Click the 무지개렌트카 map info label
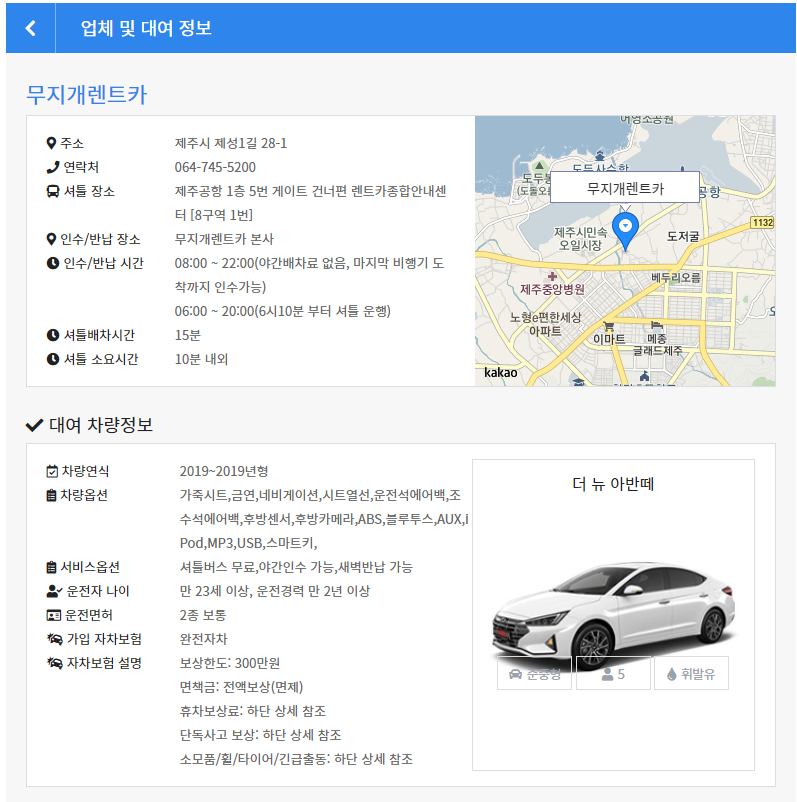797x802 pixels. tap(625, 188)
